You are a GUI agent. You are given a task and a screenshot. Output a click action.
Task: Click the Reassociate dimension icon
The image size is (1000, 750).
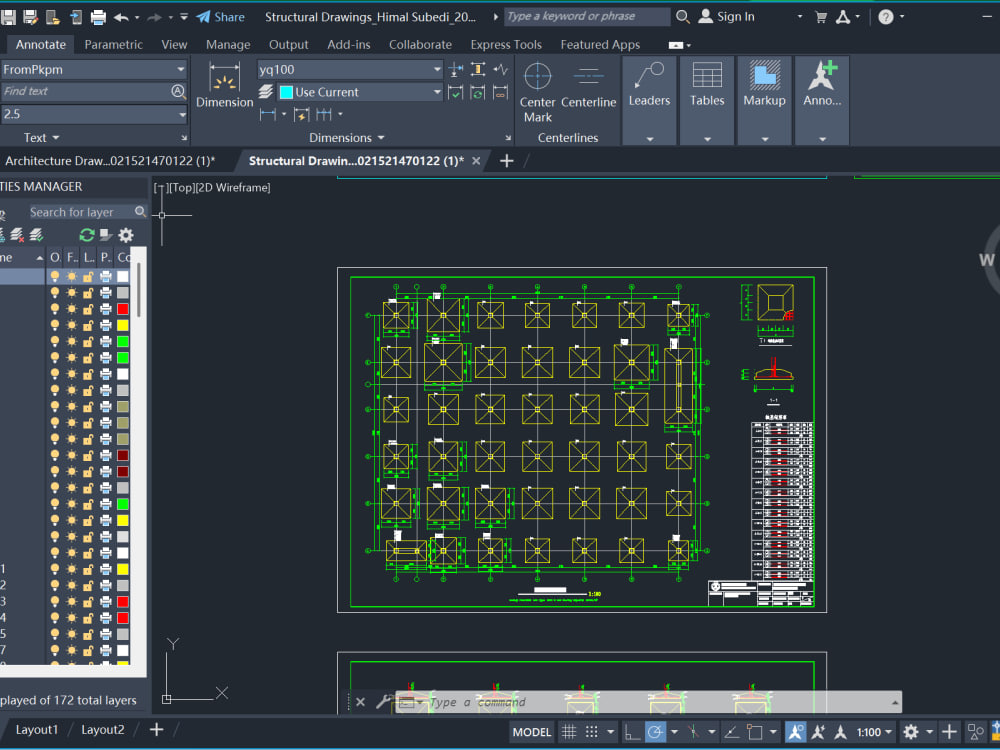(x=501, y=92)
